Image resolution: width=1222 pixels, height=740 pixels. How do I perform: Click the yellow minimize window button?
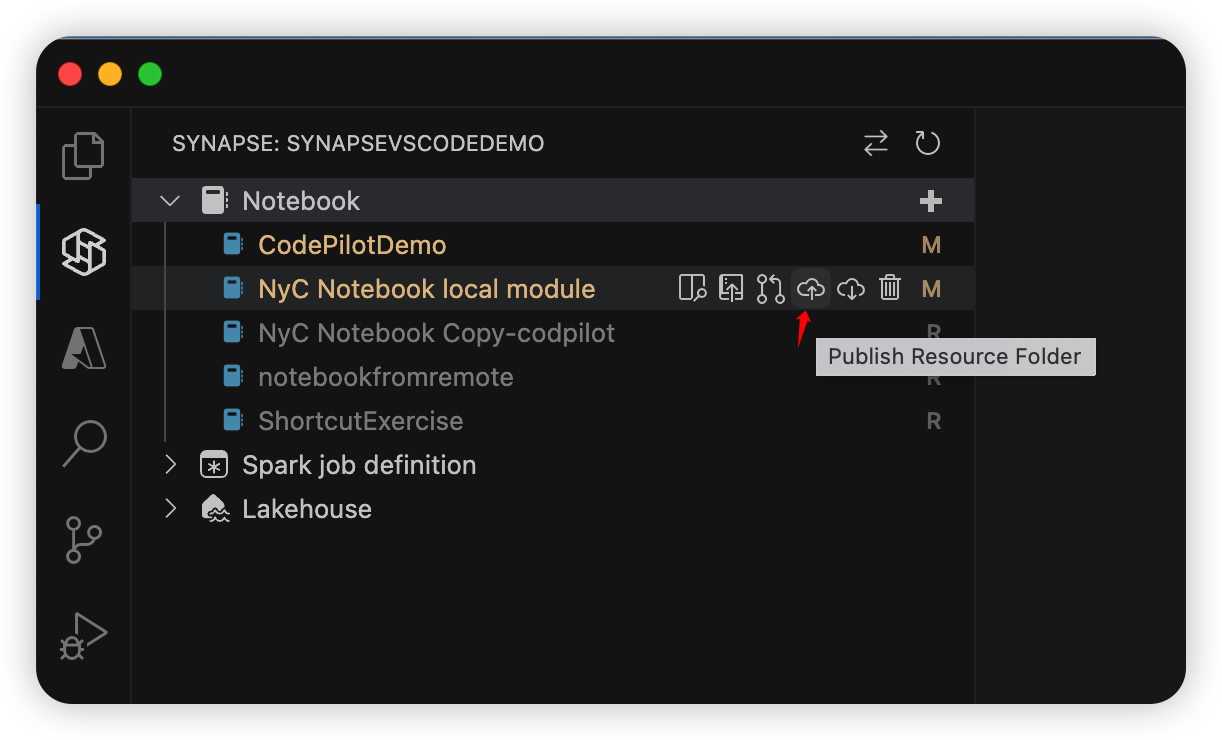pos(110,74)
